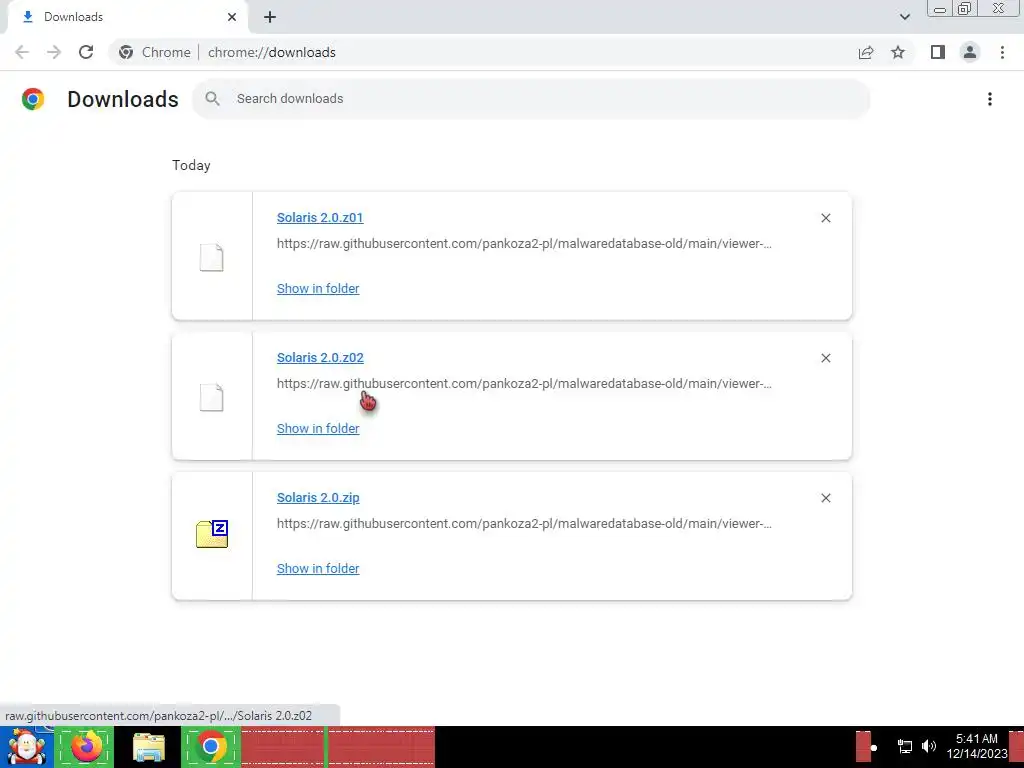This screenshot has width=1024, height=768.
Task: Open the Solaris 2.0.z02 file link
Action: [320, 357]
